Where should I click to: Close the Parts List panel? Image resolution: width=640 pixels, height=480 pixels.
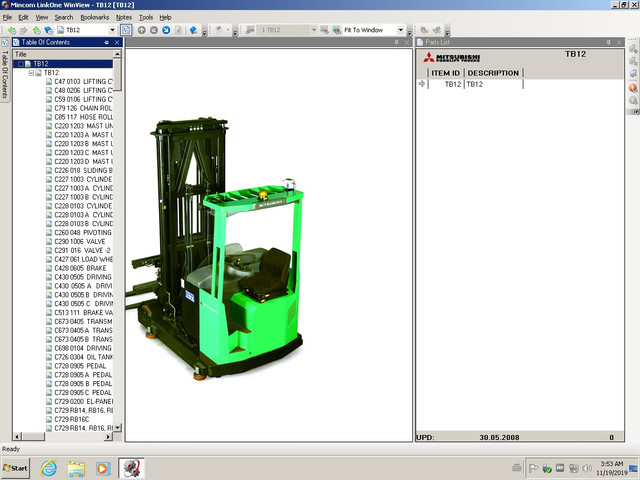click(619, 42)
